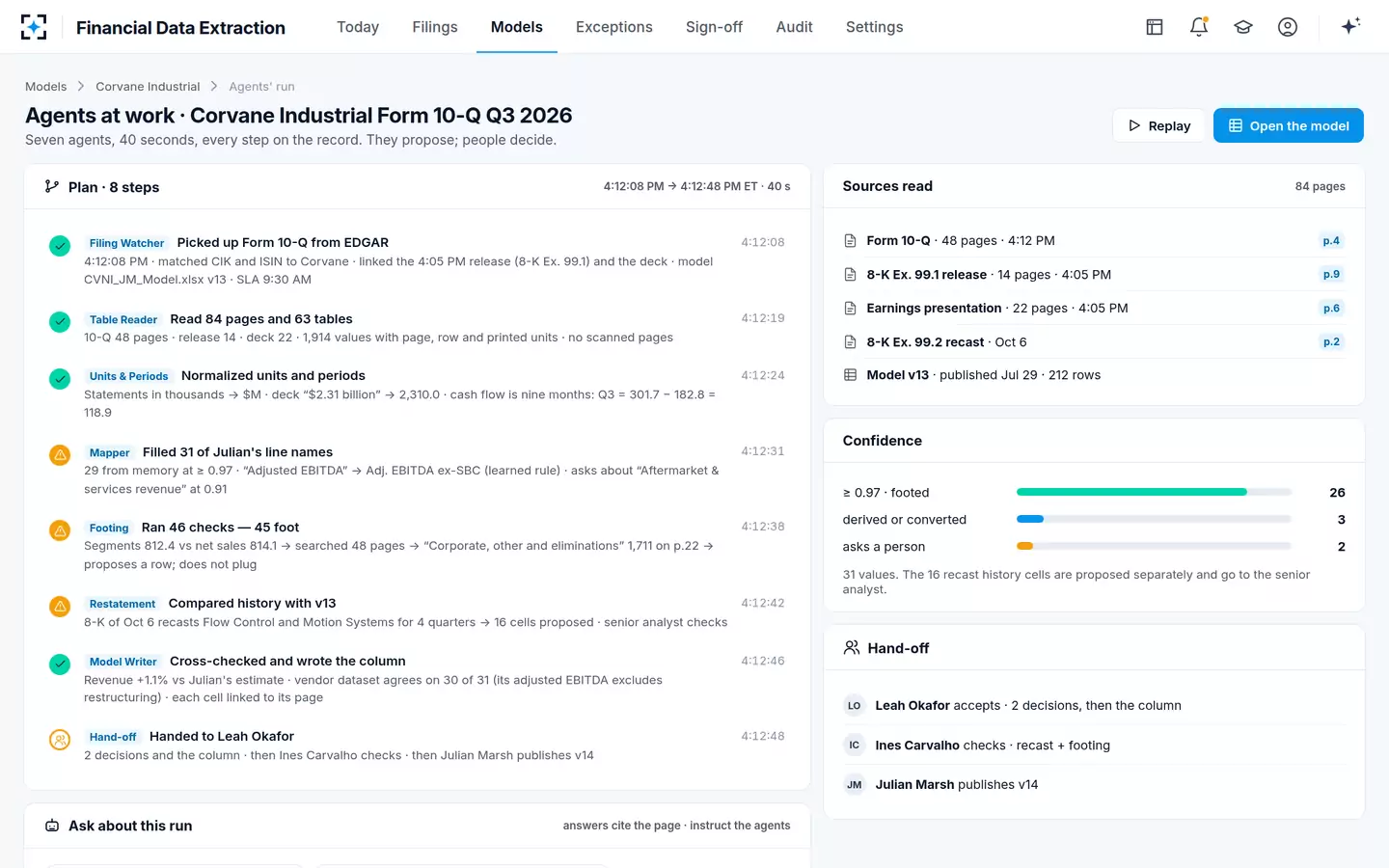Select the Units & Periods agent tag

pyautogui.click(x=128, y=376)
